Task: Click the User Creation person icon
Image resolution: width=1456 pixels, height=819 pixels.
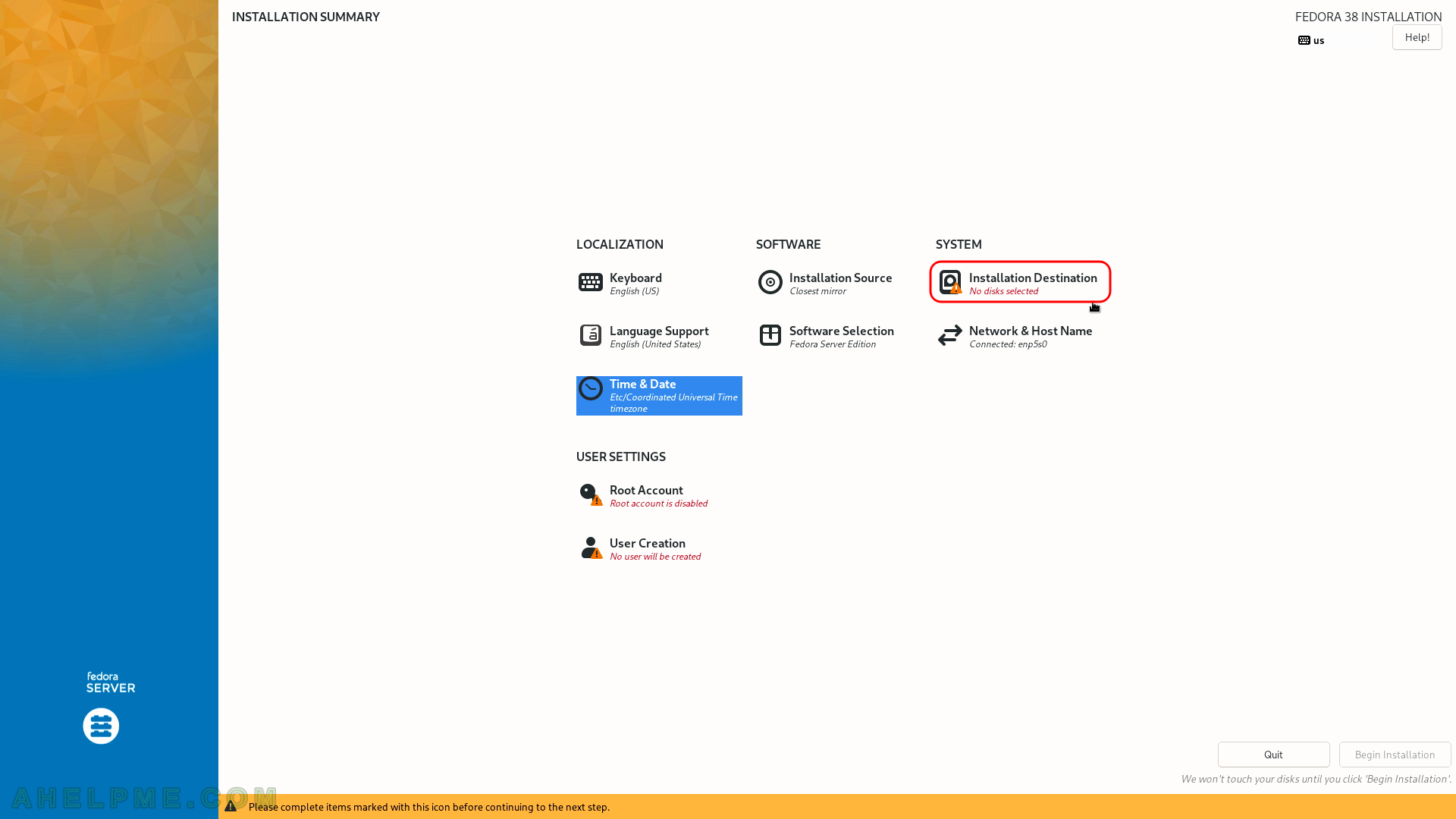Action: (590, 548)
